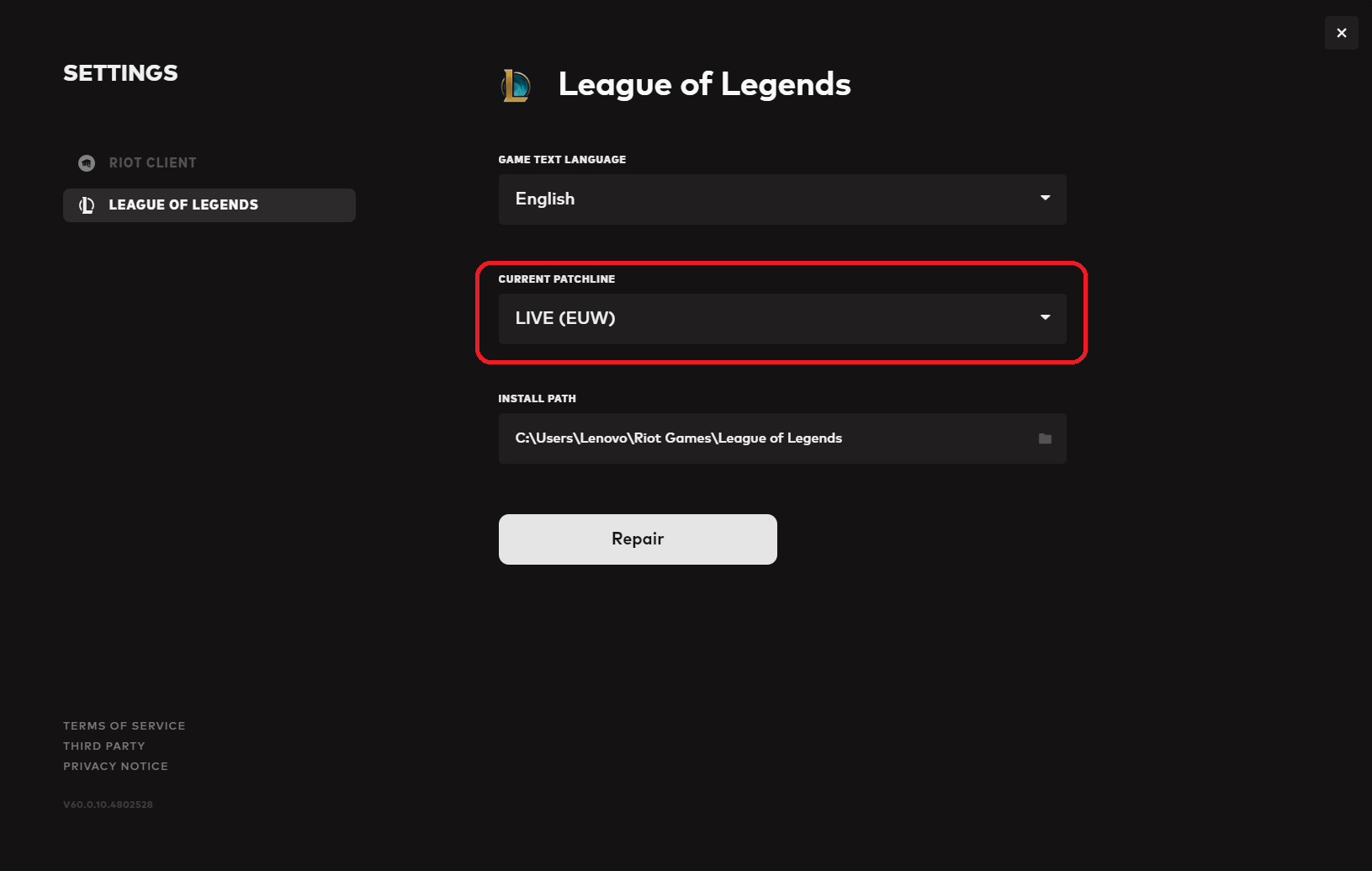Open the Privacy Notice link

pyautogui.click(x=115, y=766)
